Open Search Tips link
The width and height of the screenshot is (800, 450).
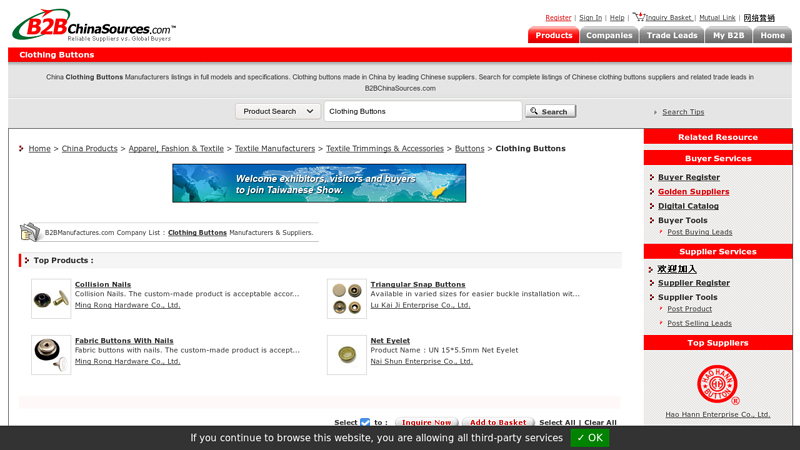click(x=683, y=112)
